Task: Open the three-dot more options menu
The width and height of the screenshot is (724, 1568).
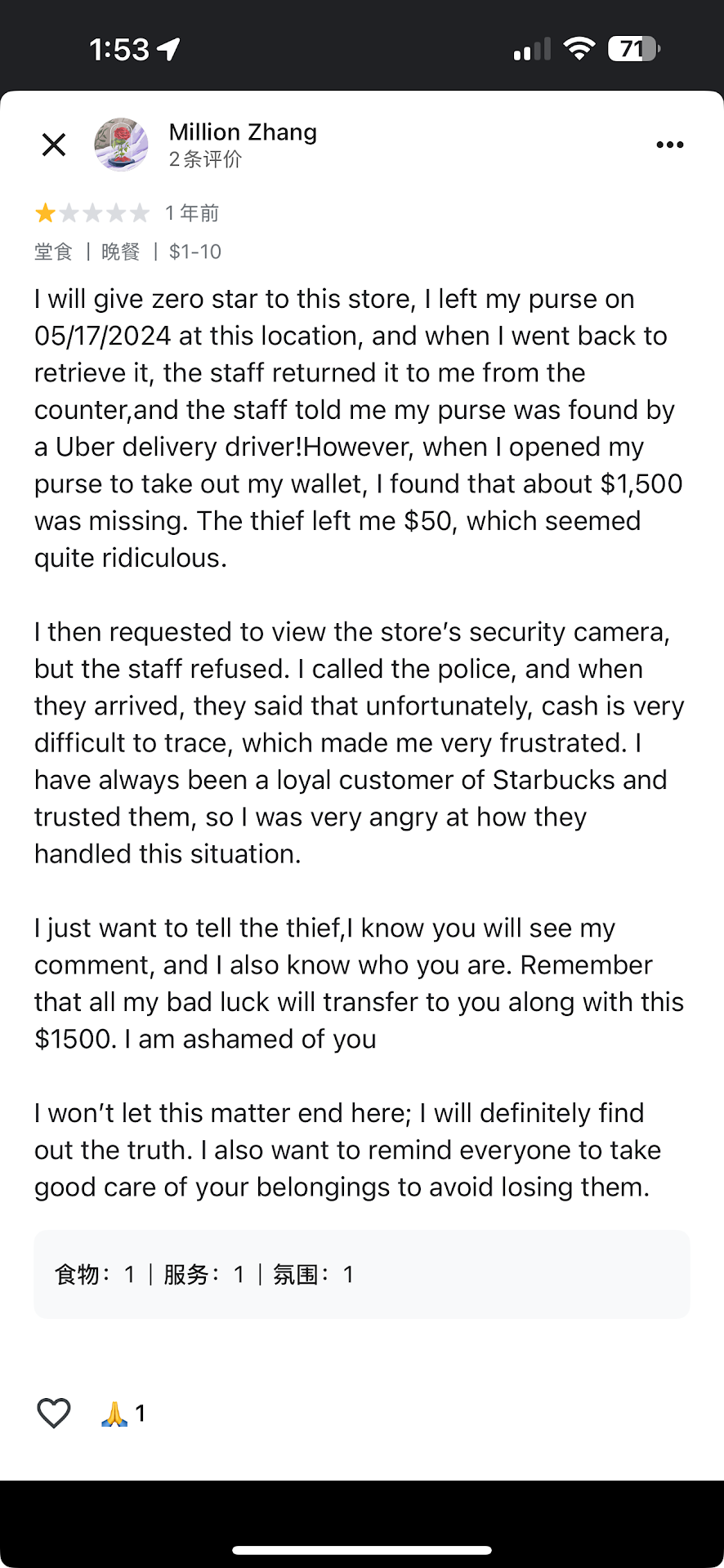Action: click(669, 145)
